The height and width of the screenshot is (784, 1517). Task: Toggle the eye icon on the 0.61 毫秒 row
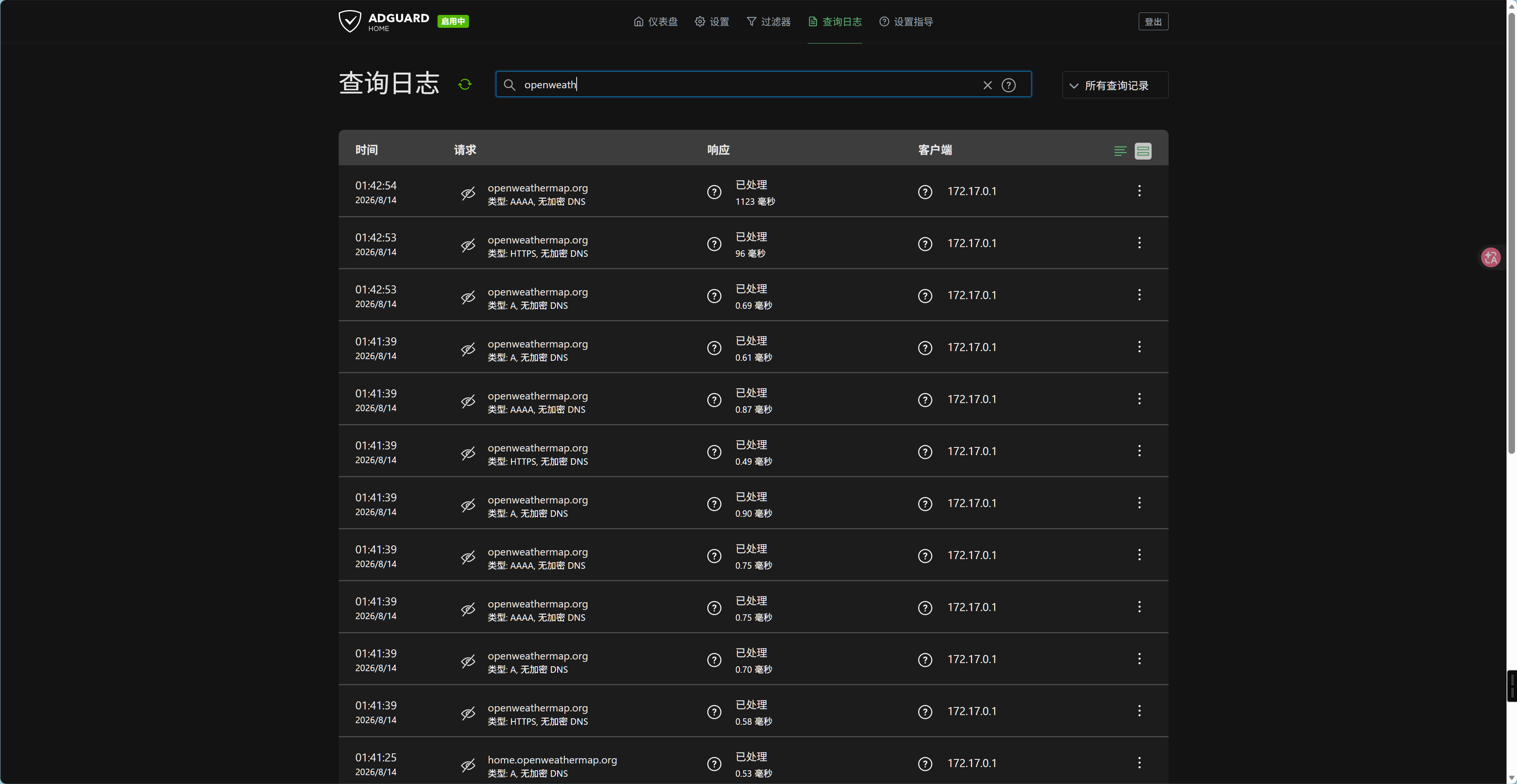click(468, 349)
